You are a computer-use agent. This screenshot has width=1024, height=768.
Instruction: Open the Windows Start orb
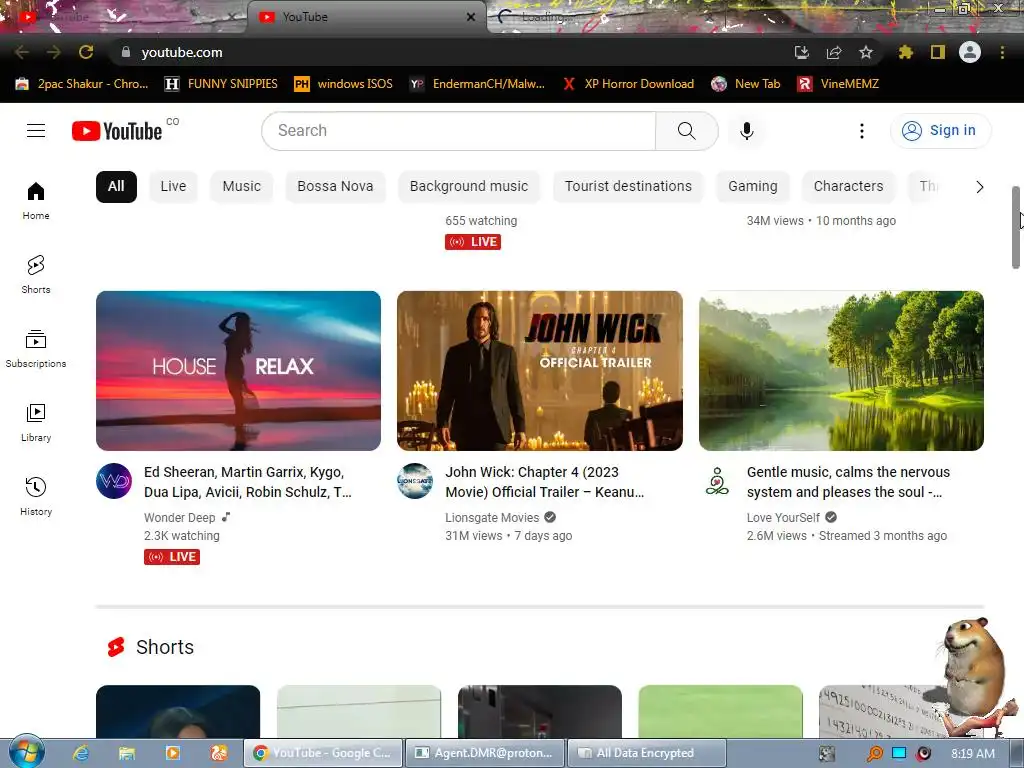click(26, 751)
